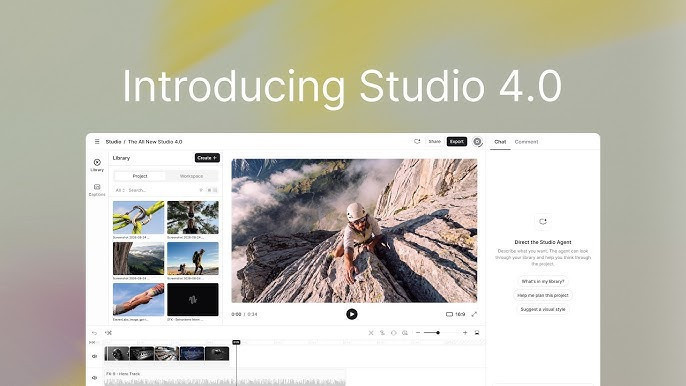Click the "What's in my library?" suggestion
The height and width of the screenshot is (386, 686).
click(543, 281)
